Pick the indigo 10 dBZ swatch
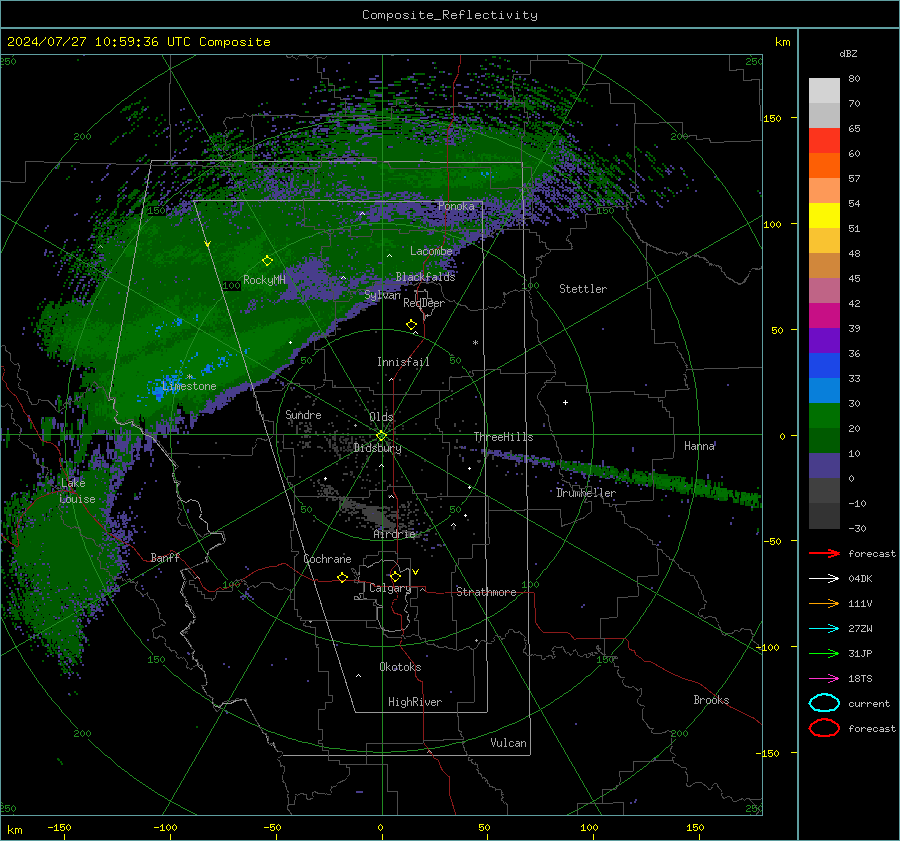Image resolution: width=900 pixels, height=841 pixels. click(824, 466)
